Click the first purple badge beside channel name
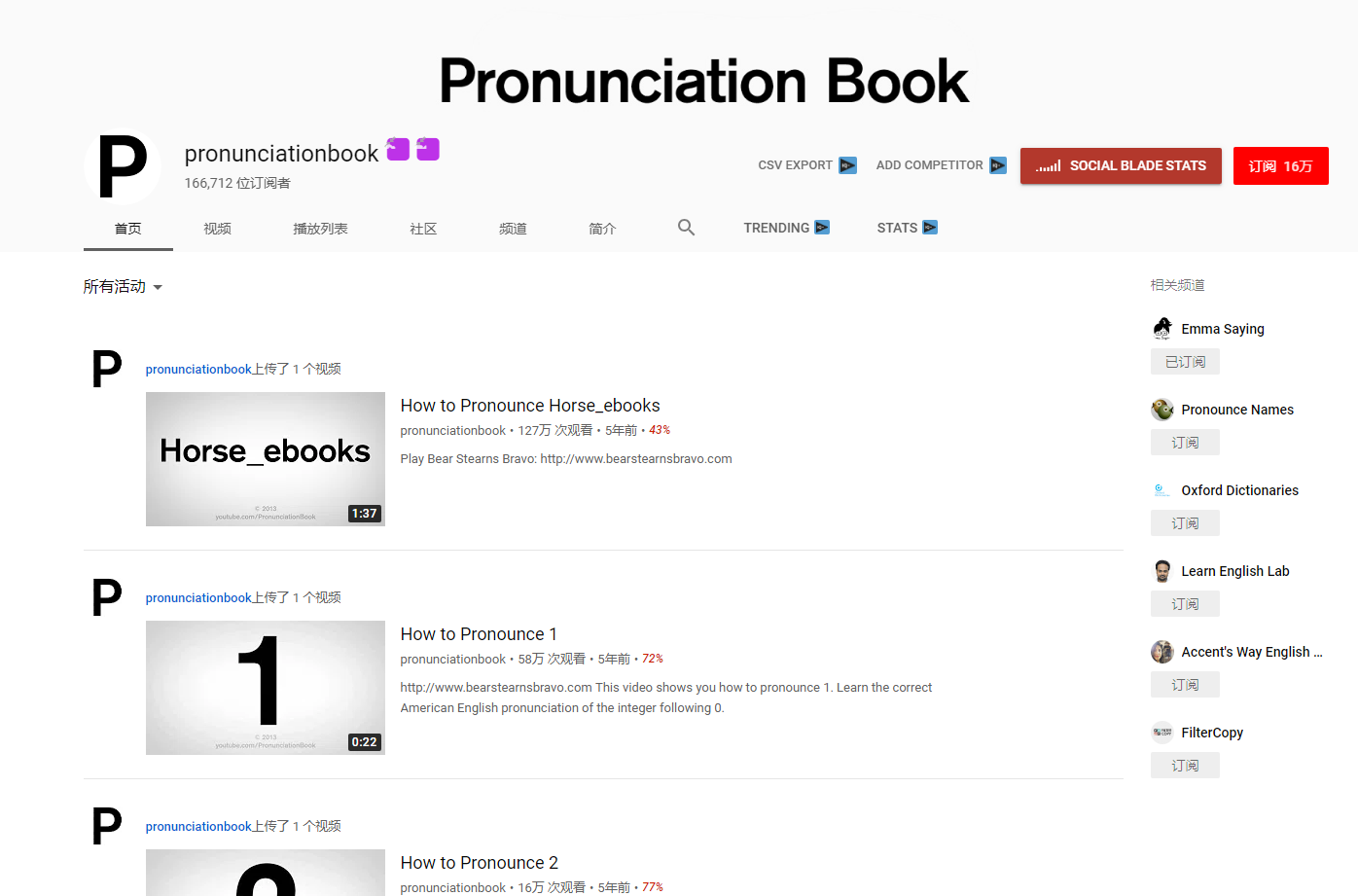Screen dimensions: 1358x896 pos(398,149)
